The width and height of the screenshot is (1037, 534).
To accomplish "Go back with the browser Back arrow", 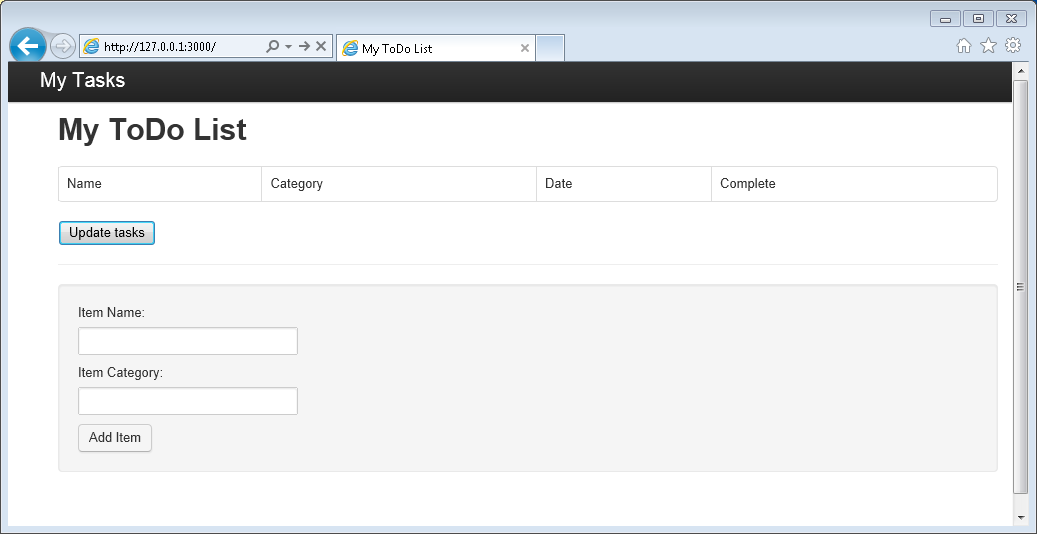I will pos(28,46).
